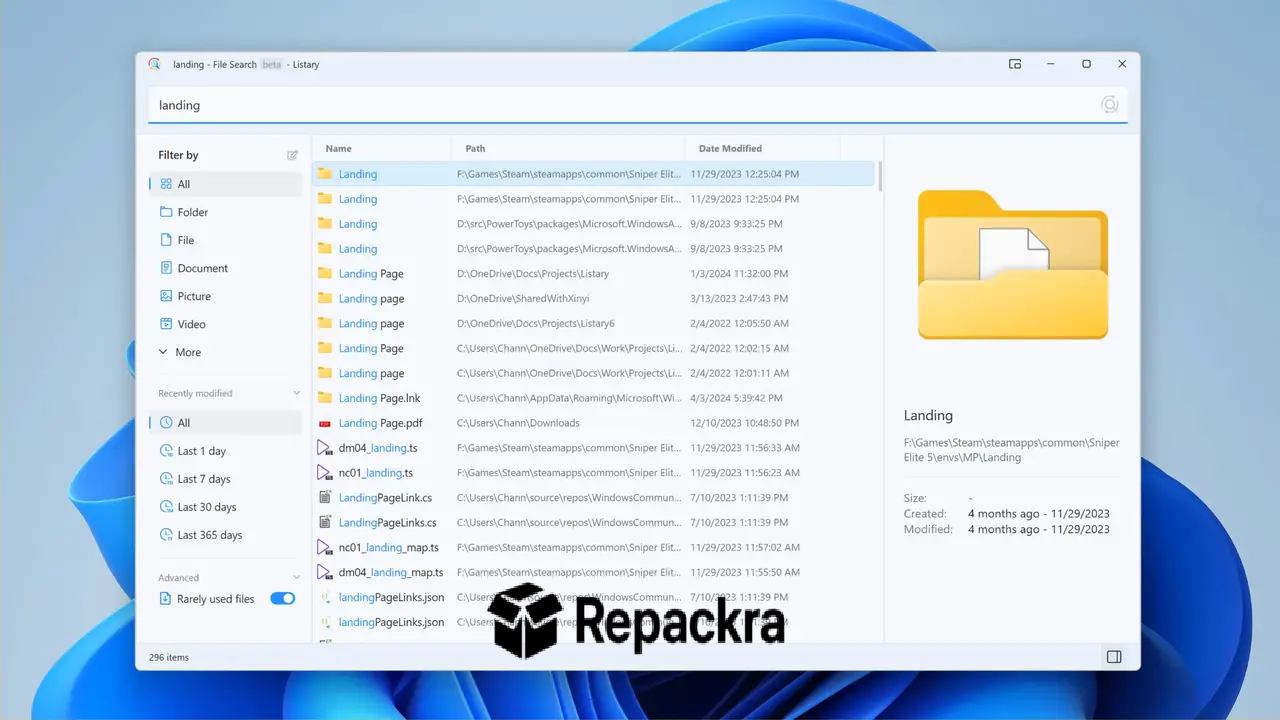Select the All filter under Filter by
The height and width of the screenshot is (720, 1280).
(x=225, y=184)
